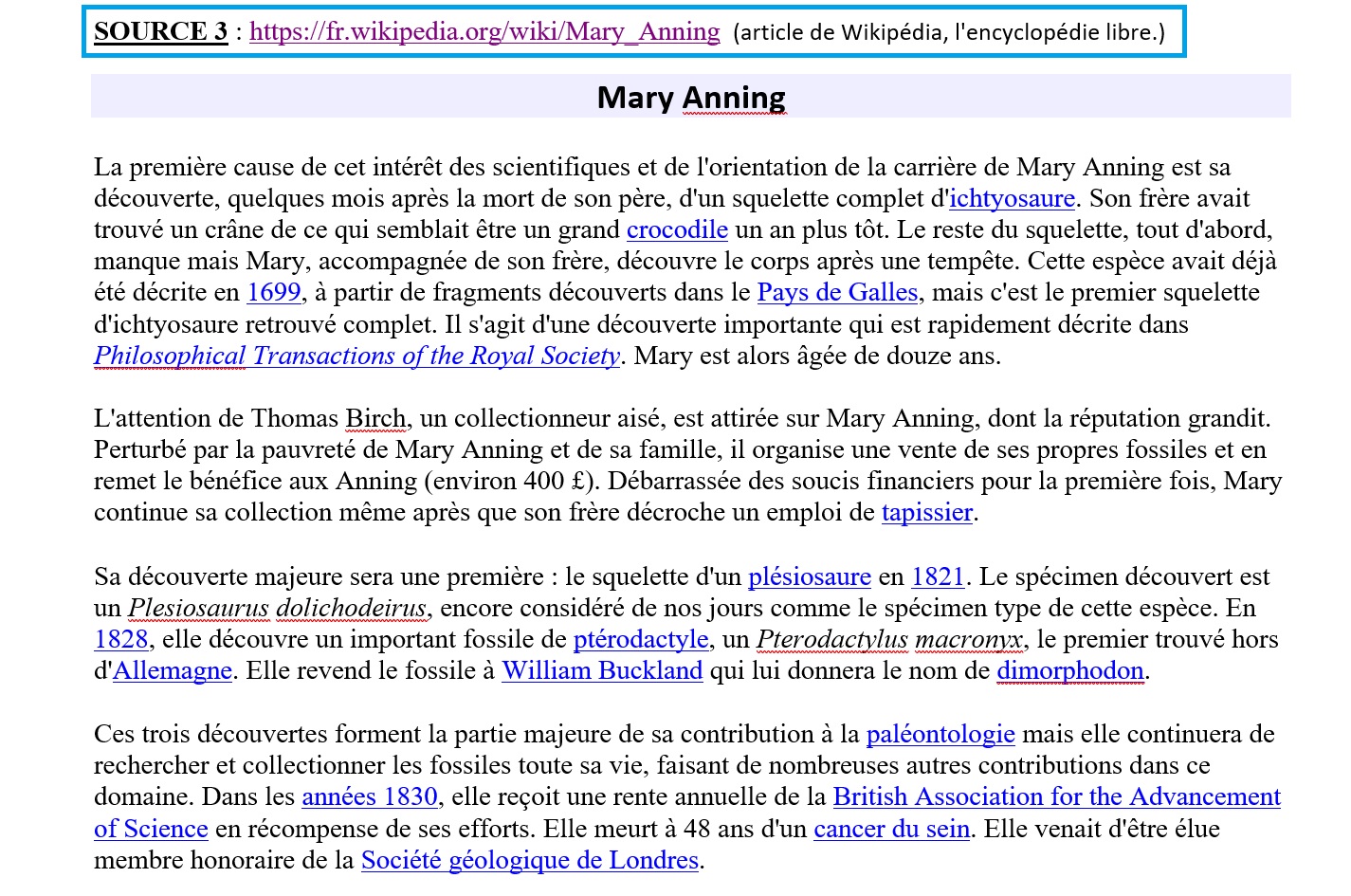This screenshot has width=1351, height=896.
Task: Click the Pays de Galles link
Action: (x=837, y=292)
